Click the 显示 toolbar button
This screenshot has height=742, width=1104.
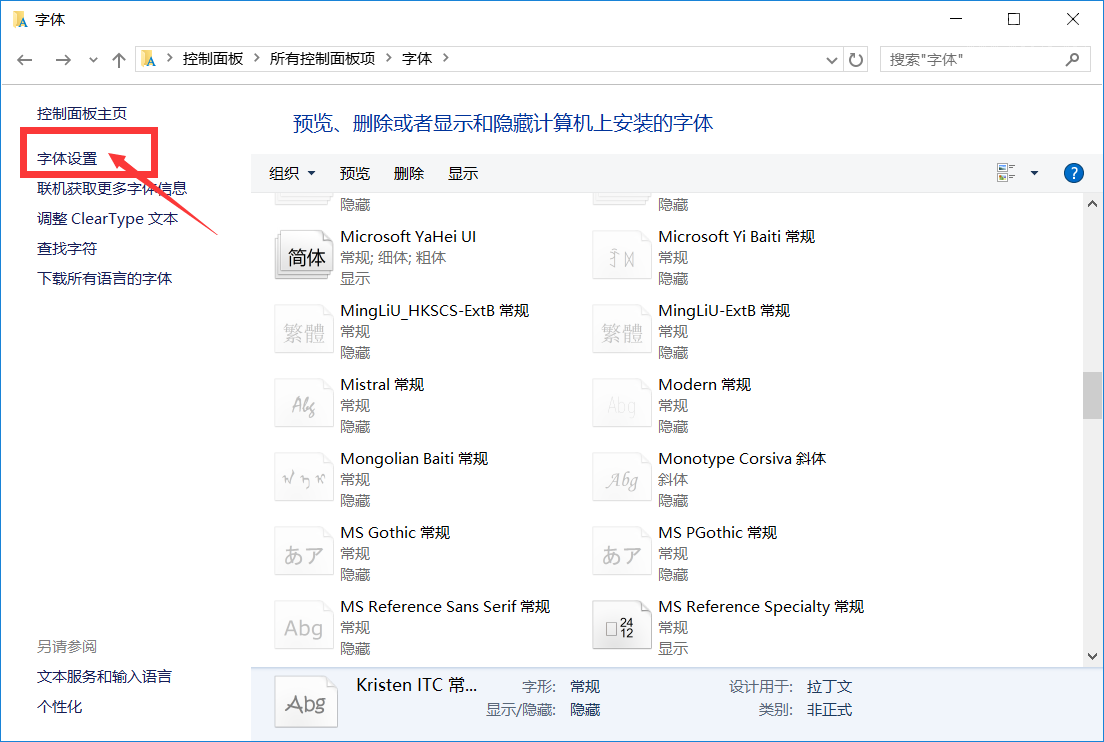[x=463, y=173]
